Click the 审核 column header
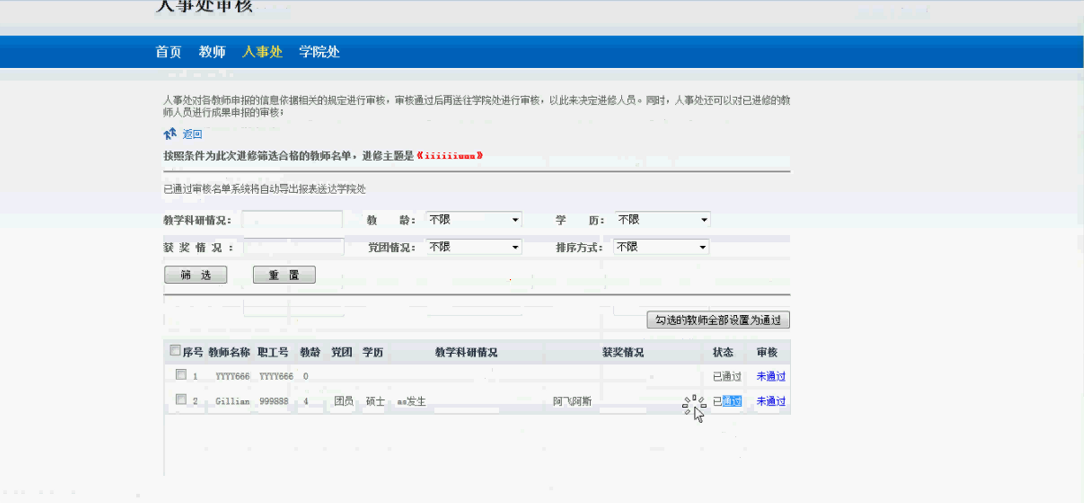The height and width of the screenshot is (503, 1084). tap(767, 352)
